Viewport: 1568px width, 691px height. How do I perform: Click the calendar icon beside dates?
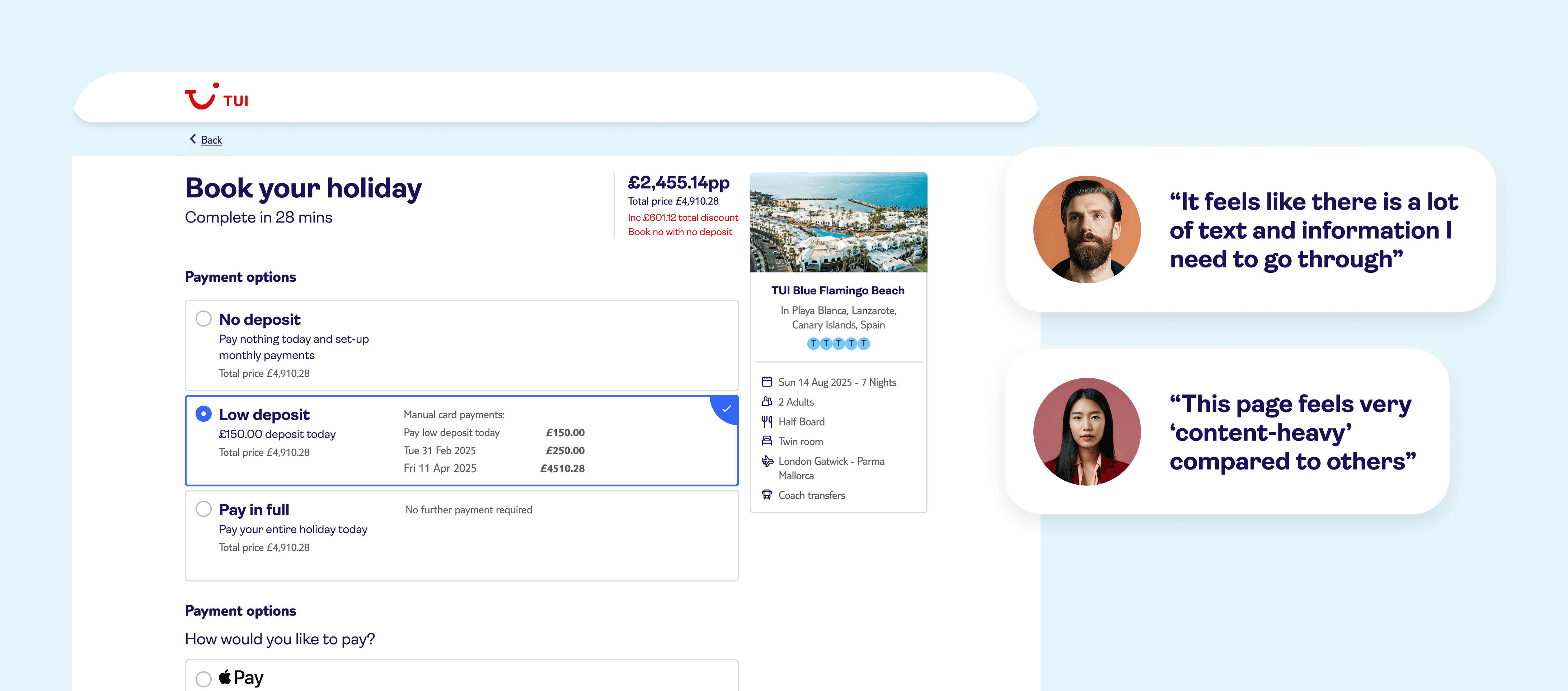[x=767, y=382]
